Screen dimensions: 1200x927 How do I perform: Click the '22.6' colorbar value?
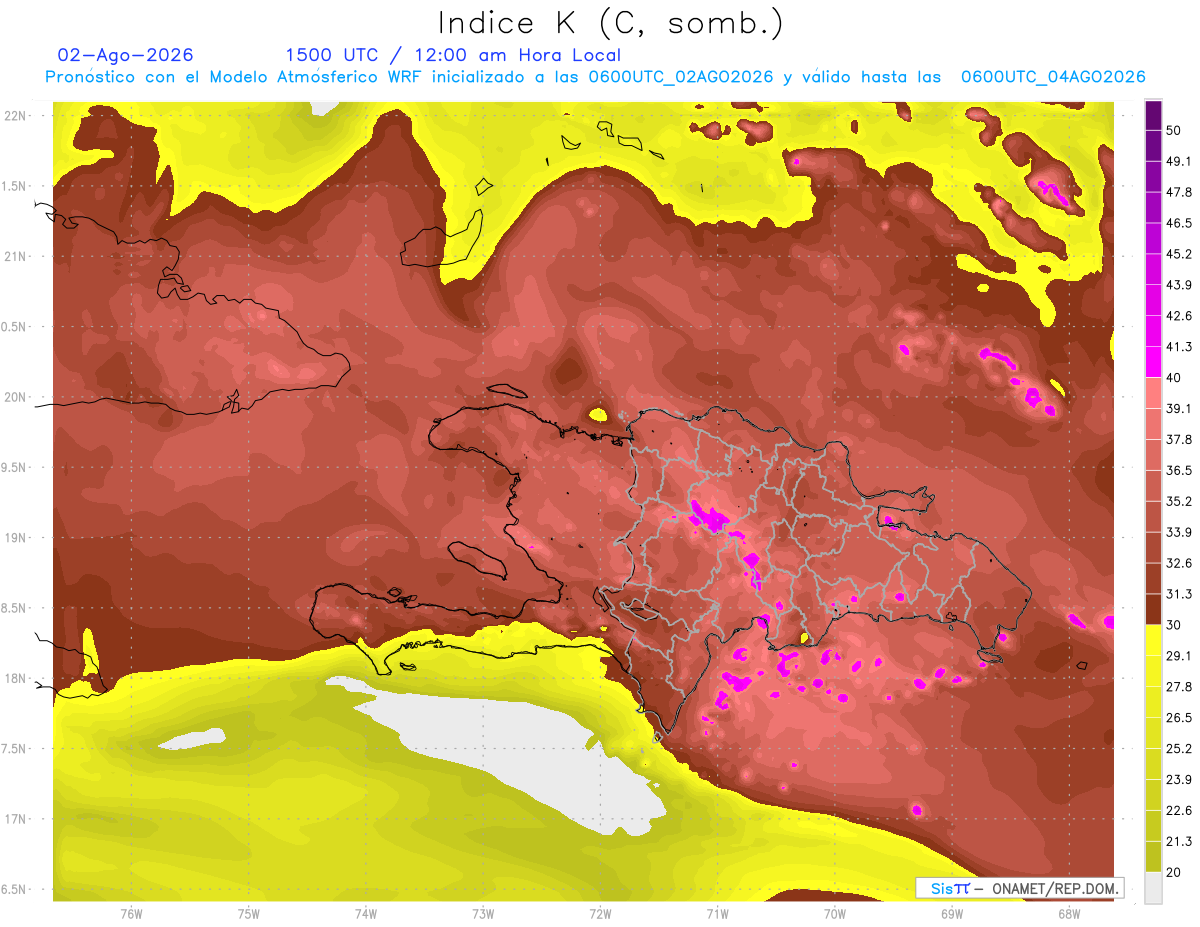[x=1179, y=810]
